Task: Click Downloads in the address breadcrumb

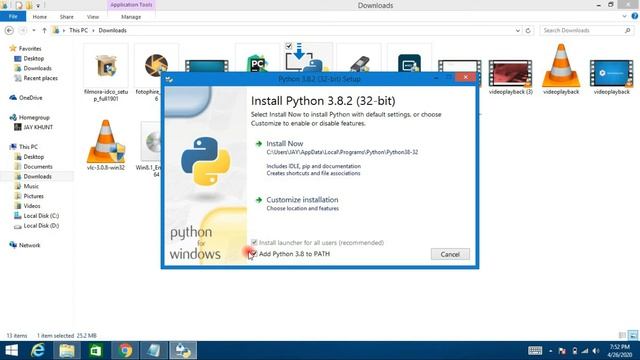Action: pos(112,31)
